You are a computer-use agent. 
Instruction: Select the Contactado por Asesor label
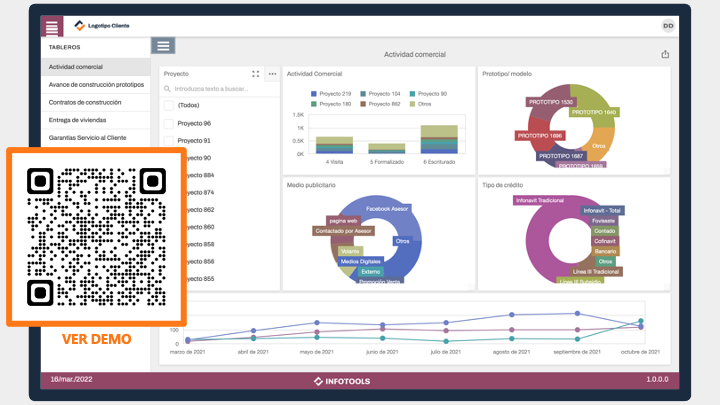(343, 231)
